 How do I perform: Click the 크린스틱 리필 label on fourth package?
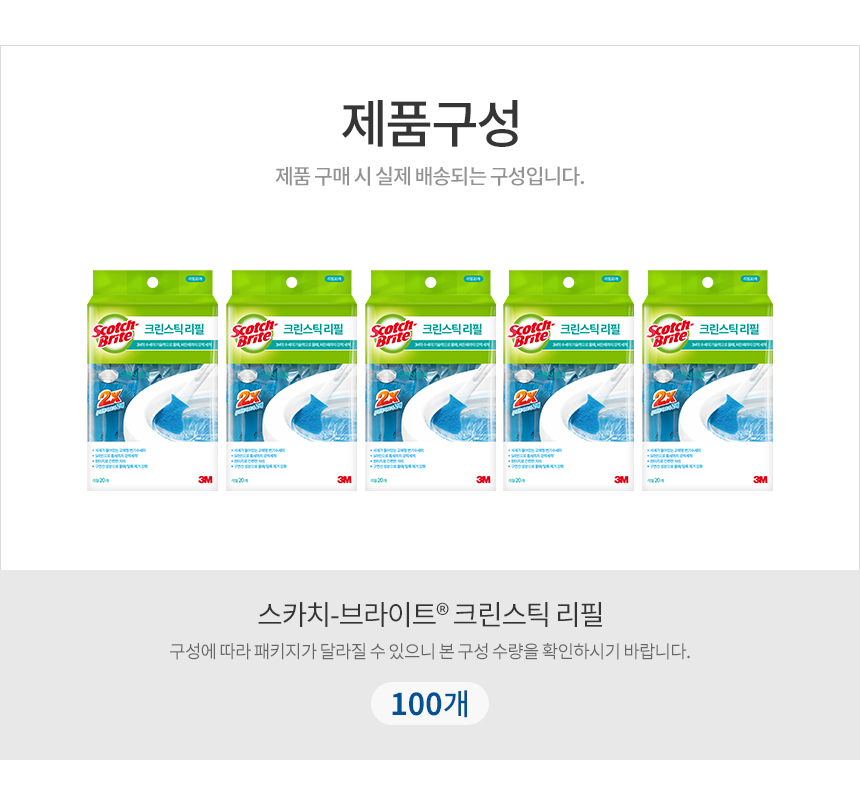point(590,329)
